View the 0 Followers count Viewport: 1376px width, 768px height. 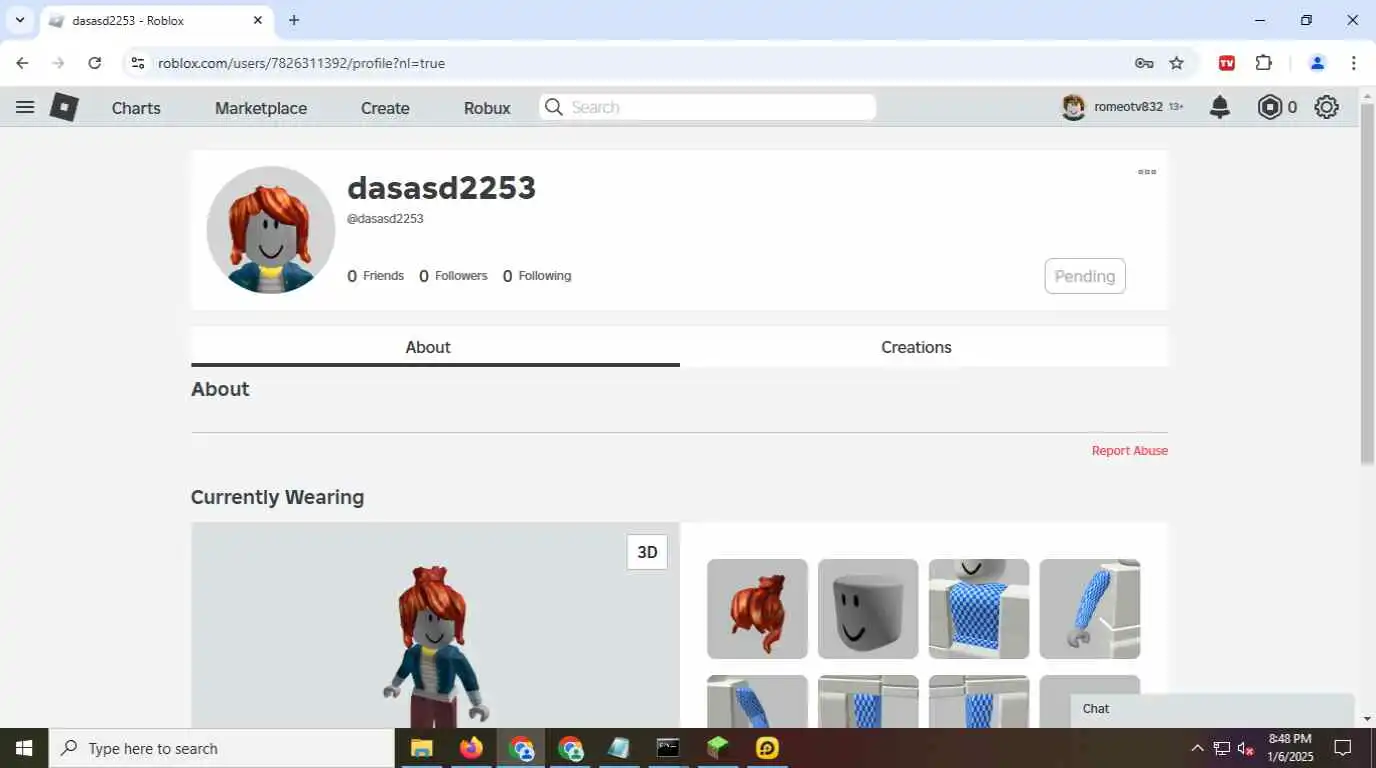point(453,276)
